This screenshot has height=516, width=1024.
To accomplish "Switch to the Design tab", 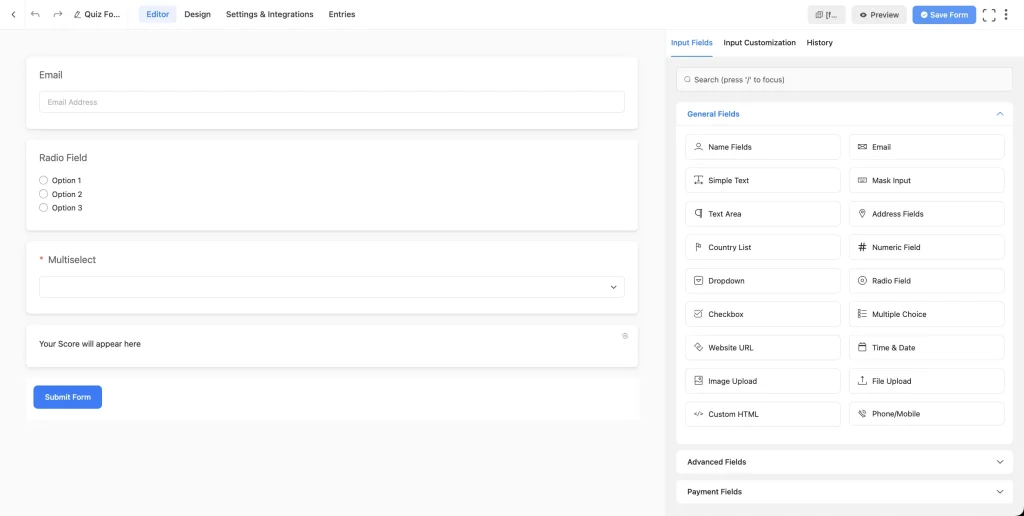I will coord(197,14).
